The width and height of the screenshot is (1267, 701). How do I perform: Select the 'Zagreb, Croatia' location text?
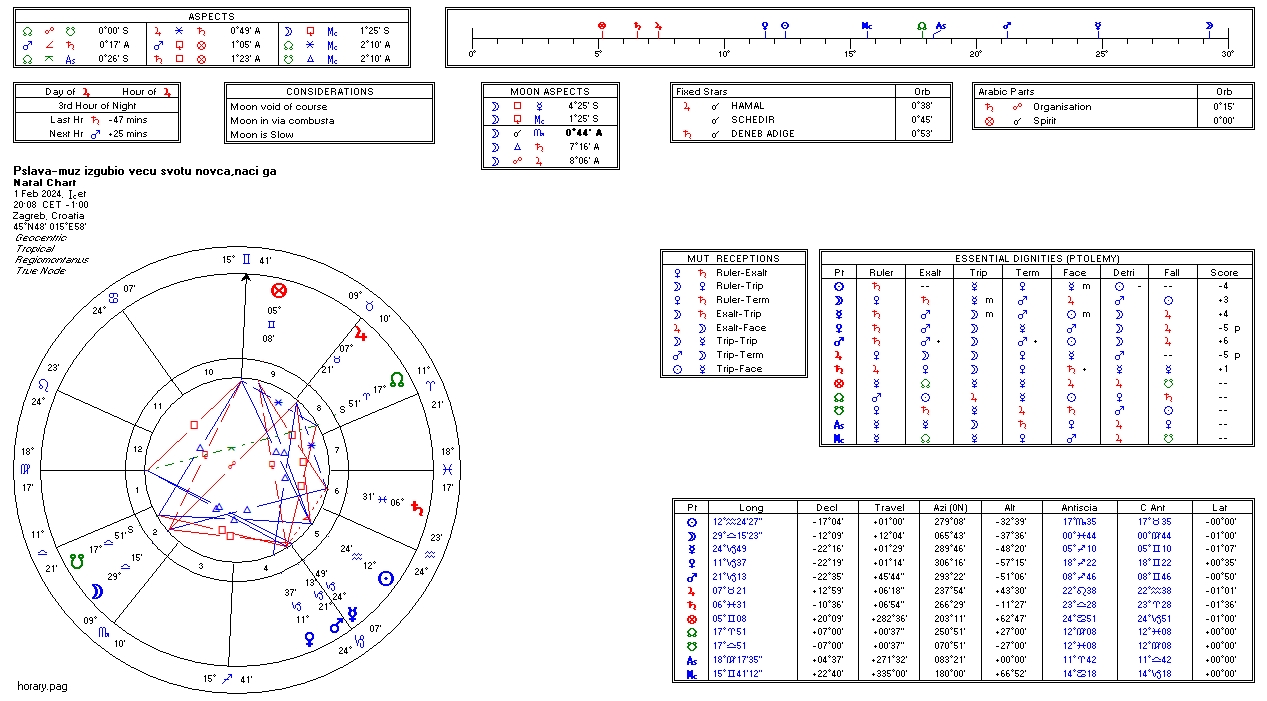coord(49,216)
